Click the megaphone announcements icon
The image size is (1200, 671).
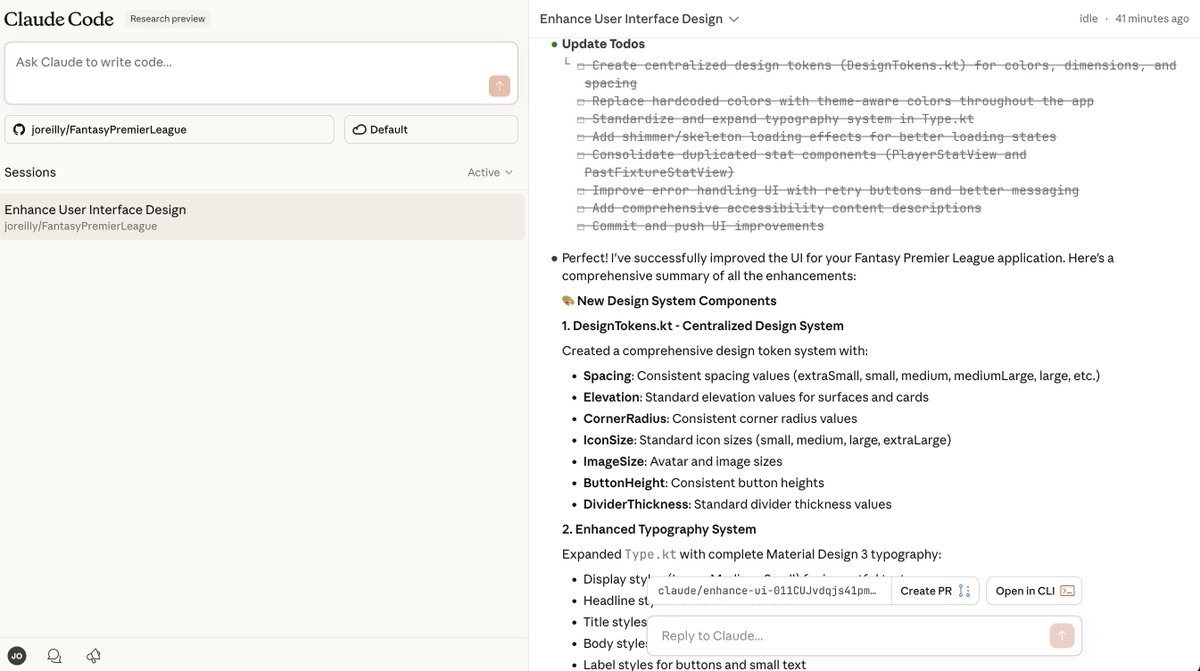click(93, 656)
